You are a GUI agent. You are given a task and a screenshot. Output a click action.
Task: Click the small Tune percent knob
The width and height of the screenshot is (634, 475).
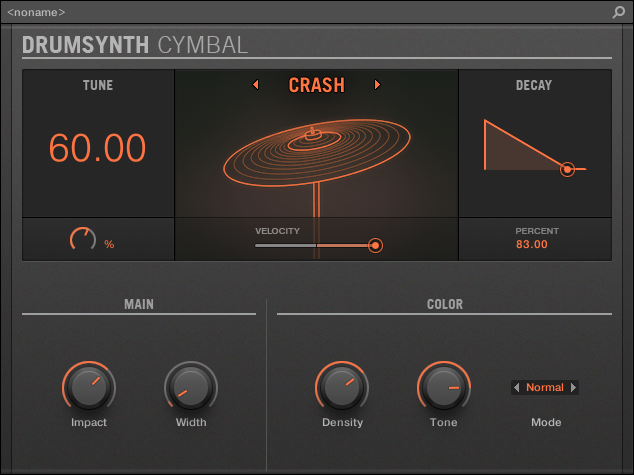coord(83,240)
